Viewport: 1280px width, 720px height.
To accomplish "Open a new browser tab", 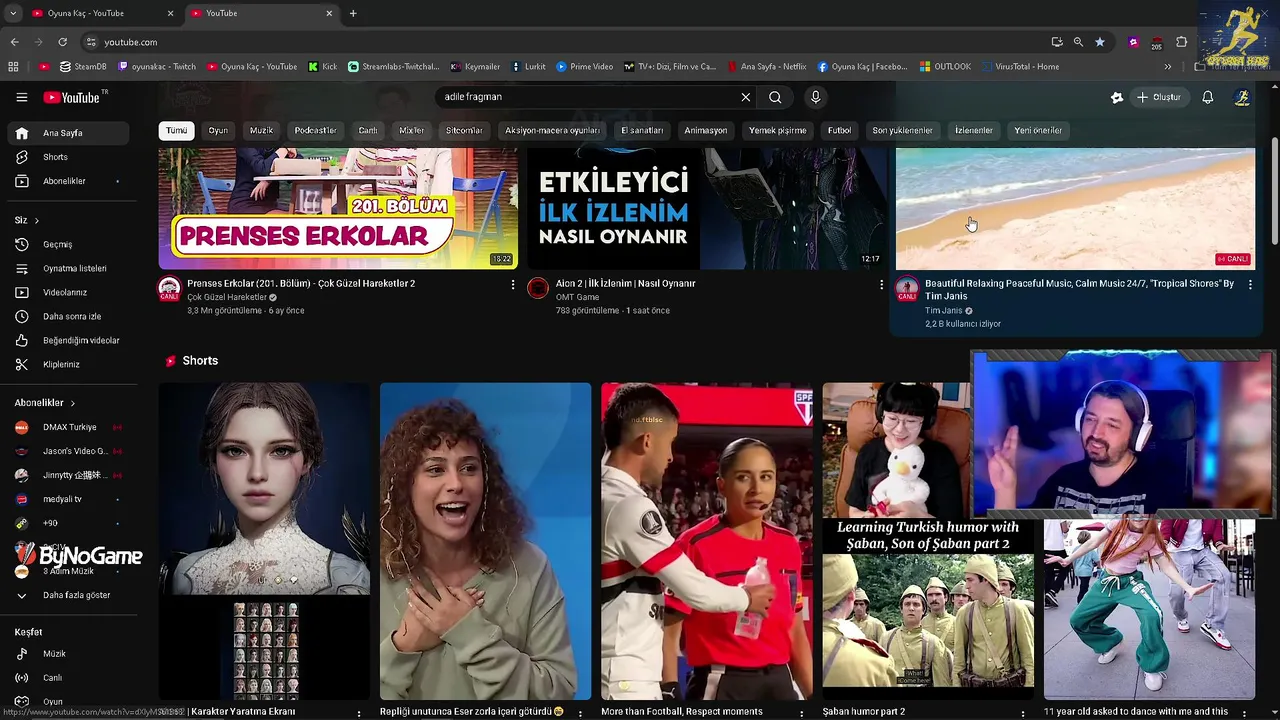I will tap(353, 13).
